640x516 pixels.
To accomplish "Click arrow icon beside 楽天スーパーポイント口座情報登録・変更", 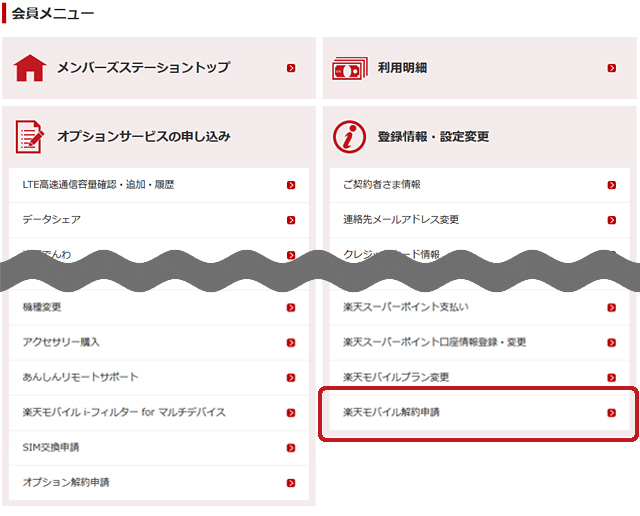I will pos(611,343).
